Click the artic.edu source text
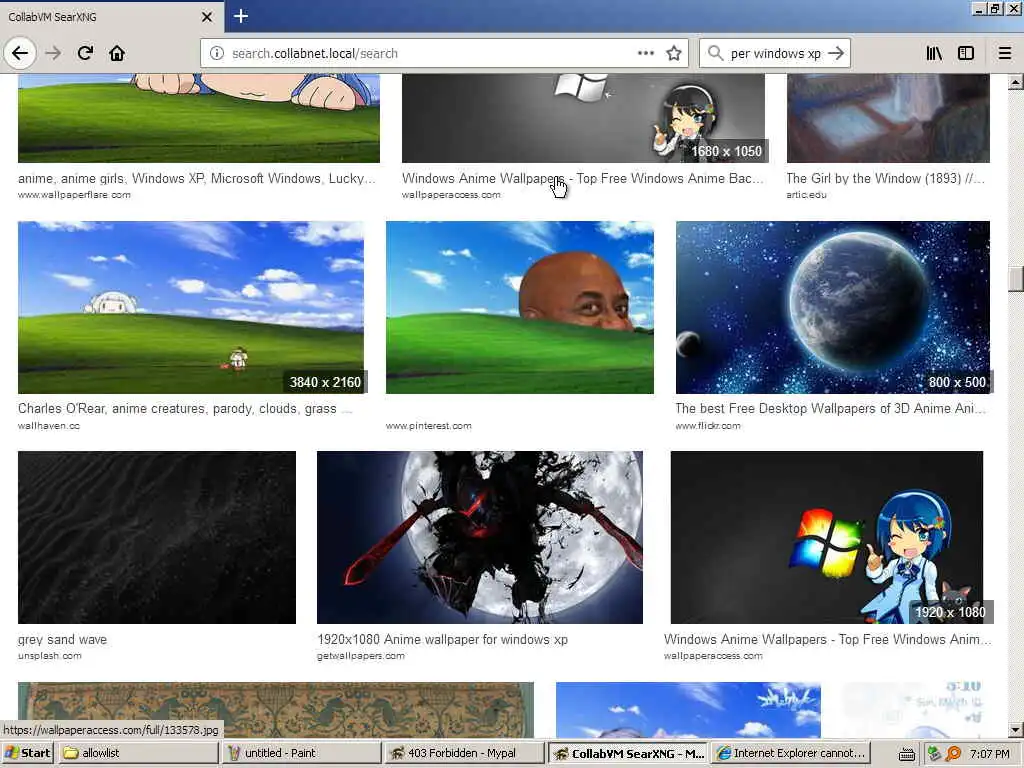The height and width of the screenshot is (768, 1024). point(807,195)
